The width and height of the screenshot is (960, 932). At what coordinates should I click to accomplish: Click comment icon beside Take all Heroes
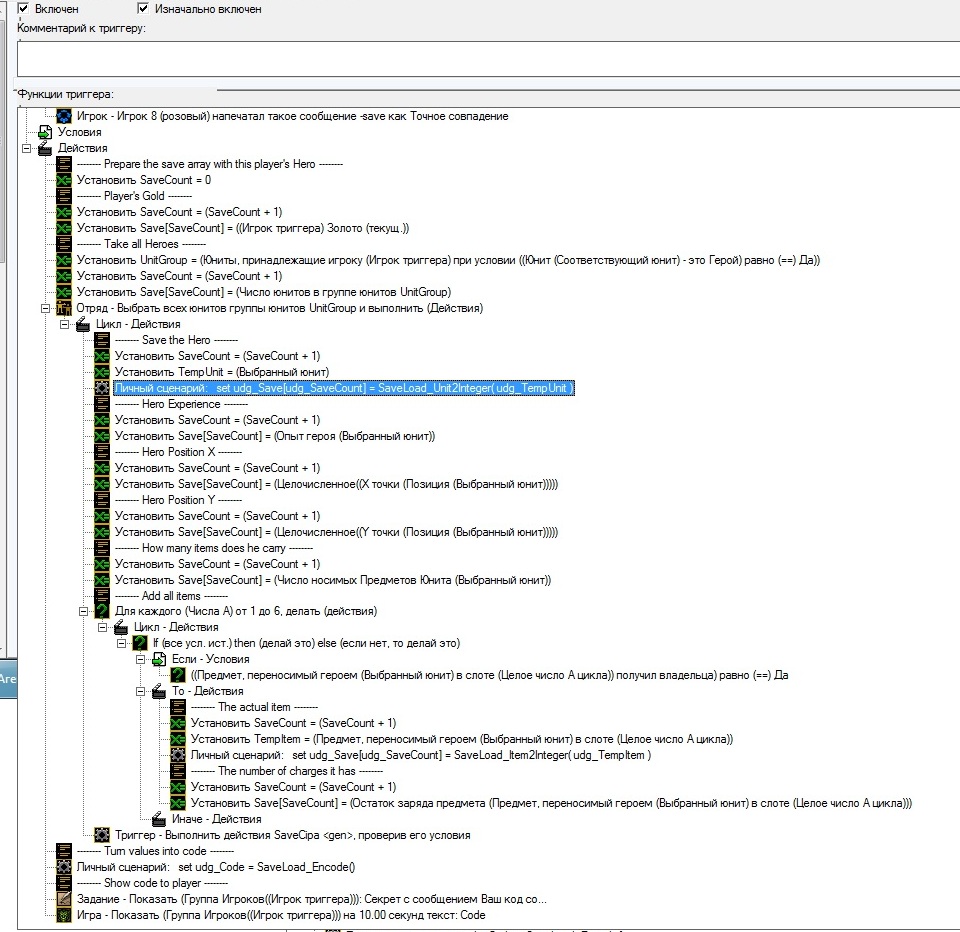(x=64, y=244)
